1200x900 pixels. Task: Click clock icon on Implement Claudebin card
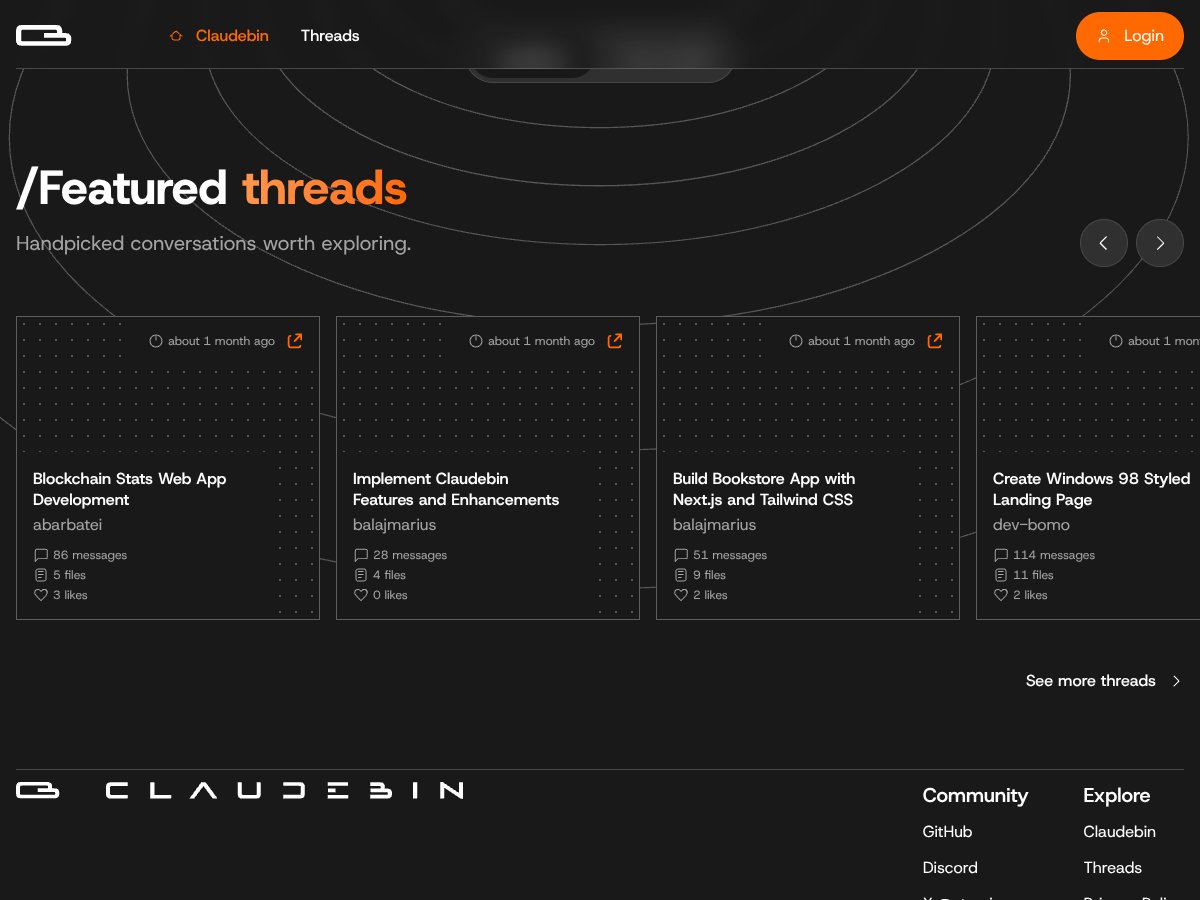476,341
